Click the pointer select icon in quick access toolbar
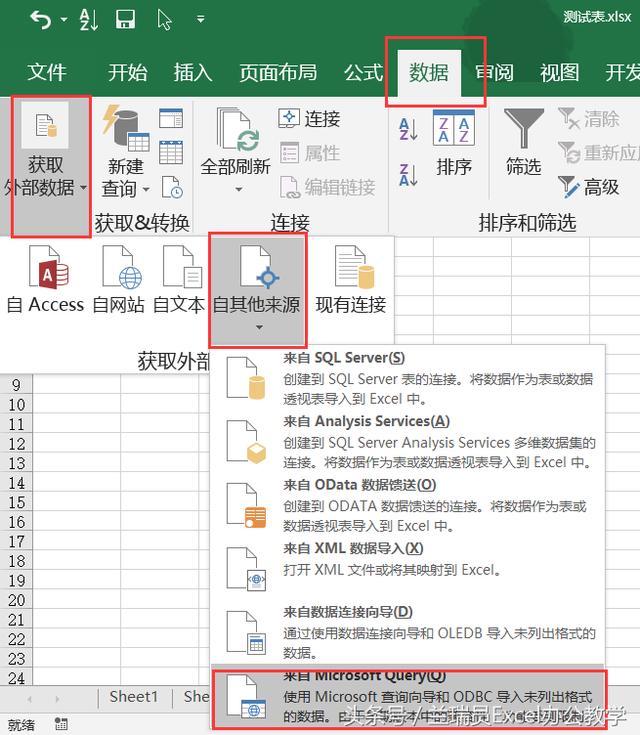 pyautogui.click(x=164, y=20)
